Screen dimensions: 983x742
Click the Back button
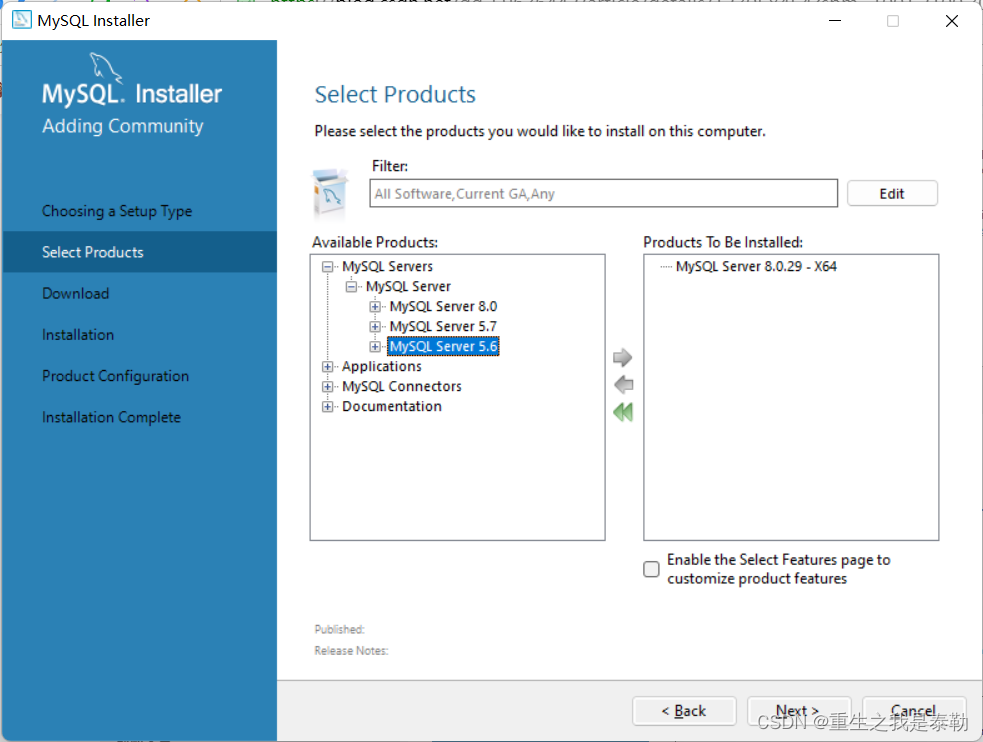pyautogui.click(x=684, y=711)
